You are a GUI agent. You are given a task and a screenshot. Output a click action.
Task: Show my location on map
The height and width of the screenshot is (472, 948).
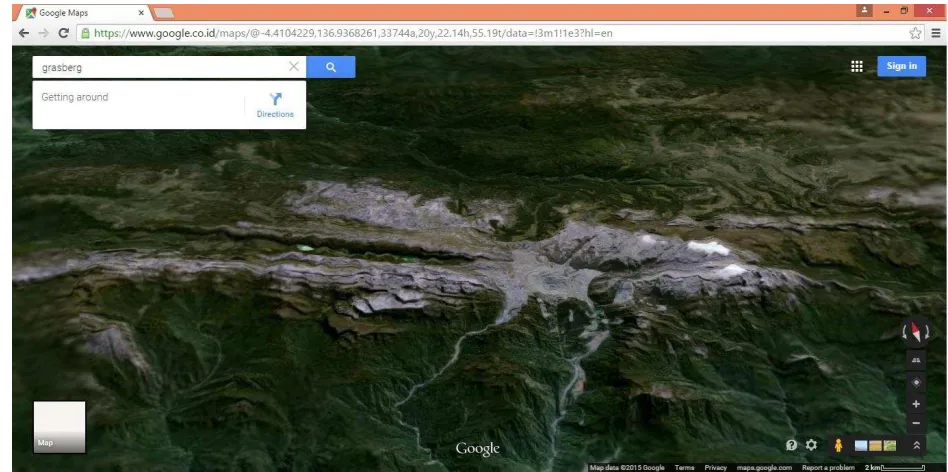click(916, 383)
